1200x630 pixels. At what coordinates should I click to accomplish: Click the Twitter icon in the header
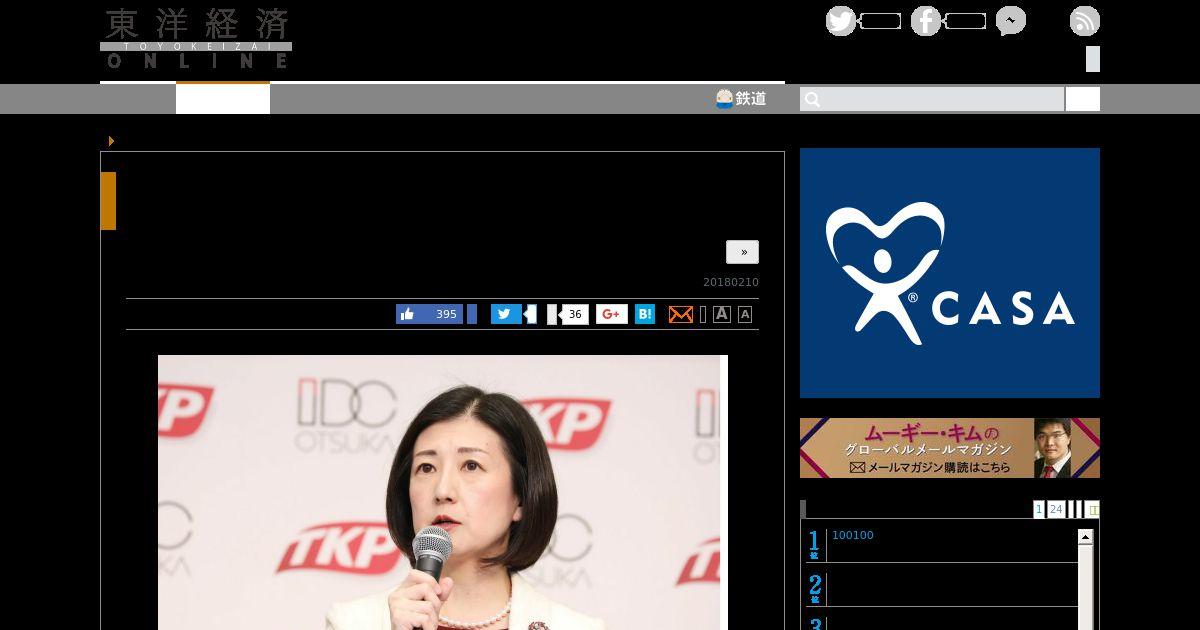(841, 21)
